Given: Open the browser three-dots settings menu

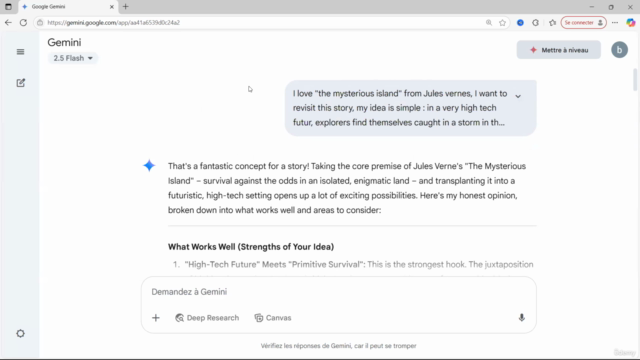Looking at the screenshot, I should [615, 22].
